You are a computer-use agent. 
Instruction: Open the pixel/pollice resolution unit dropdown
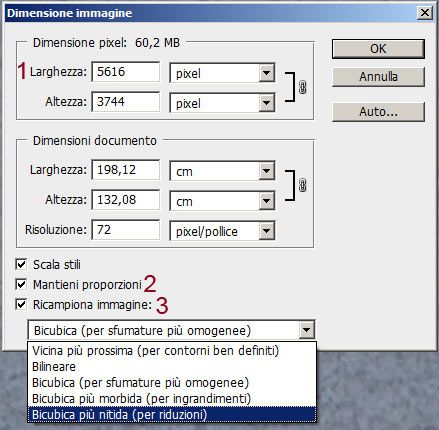point(267,231)
